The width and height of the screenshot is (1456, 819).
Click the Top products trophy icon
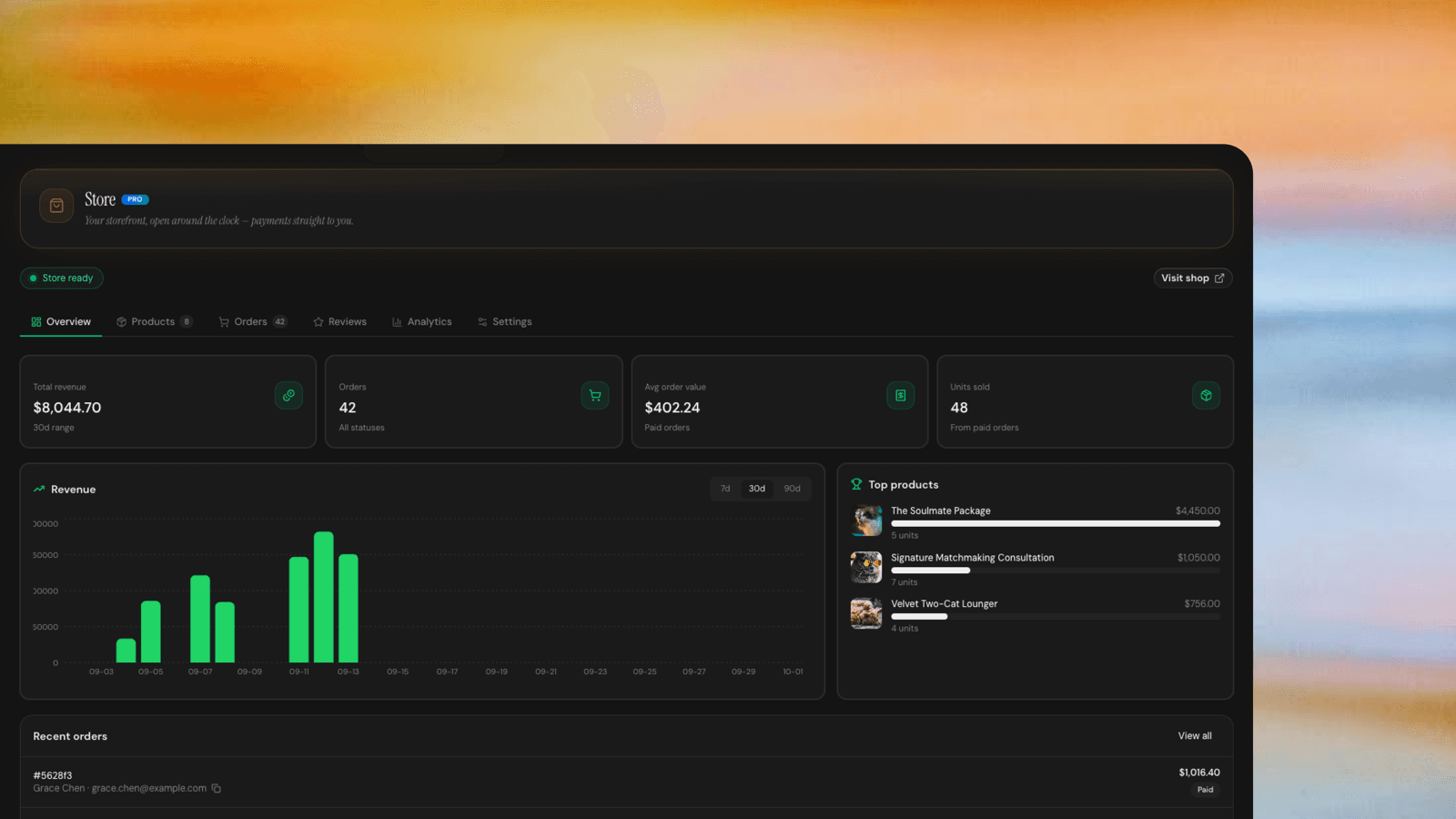point(856,484)
